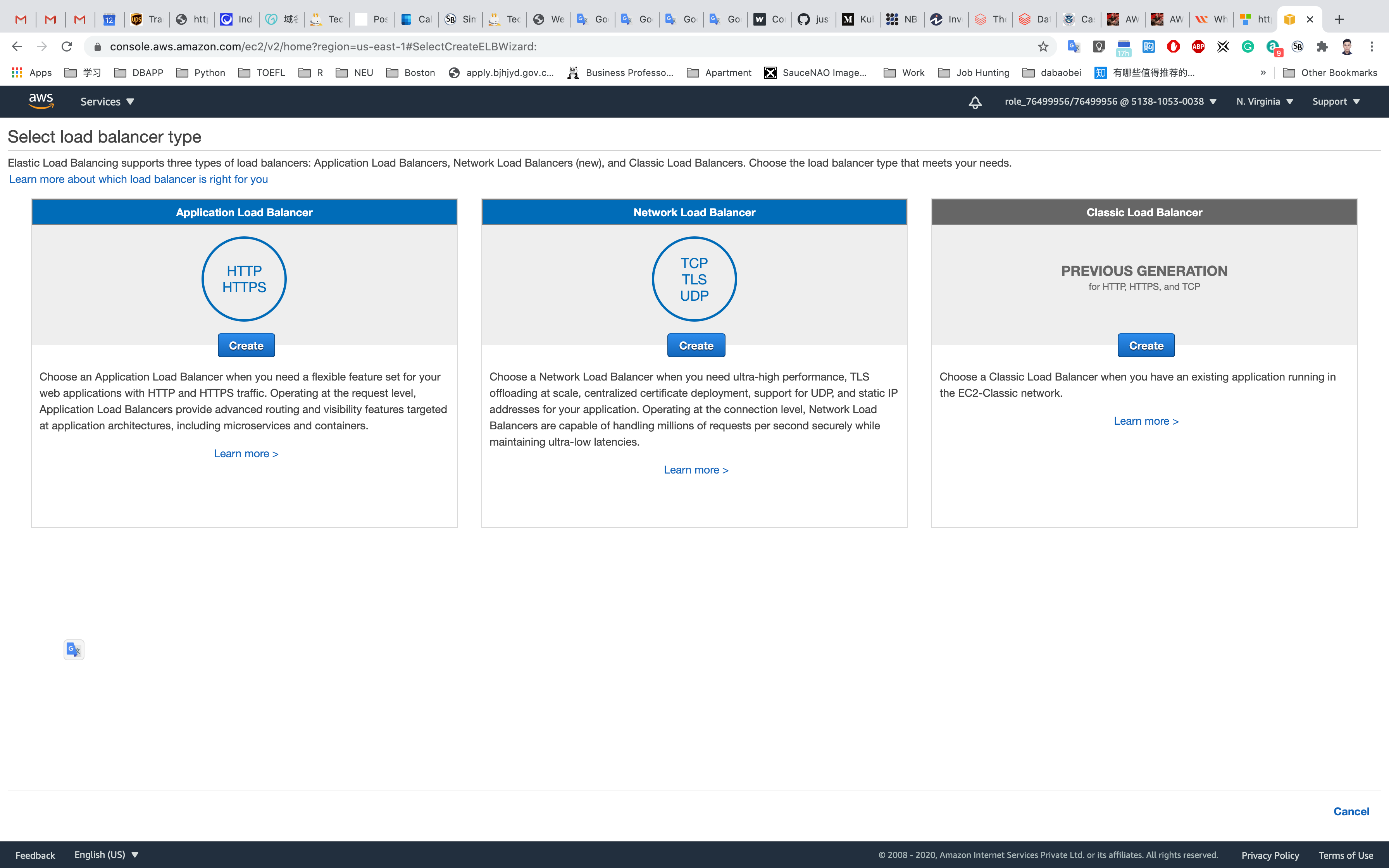Open the Chrome three-dot menu

pyautogui.click(x=1372, y=47)
